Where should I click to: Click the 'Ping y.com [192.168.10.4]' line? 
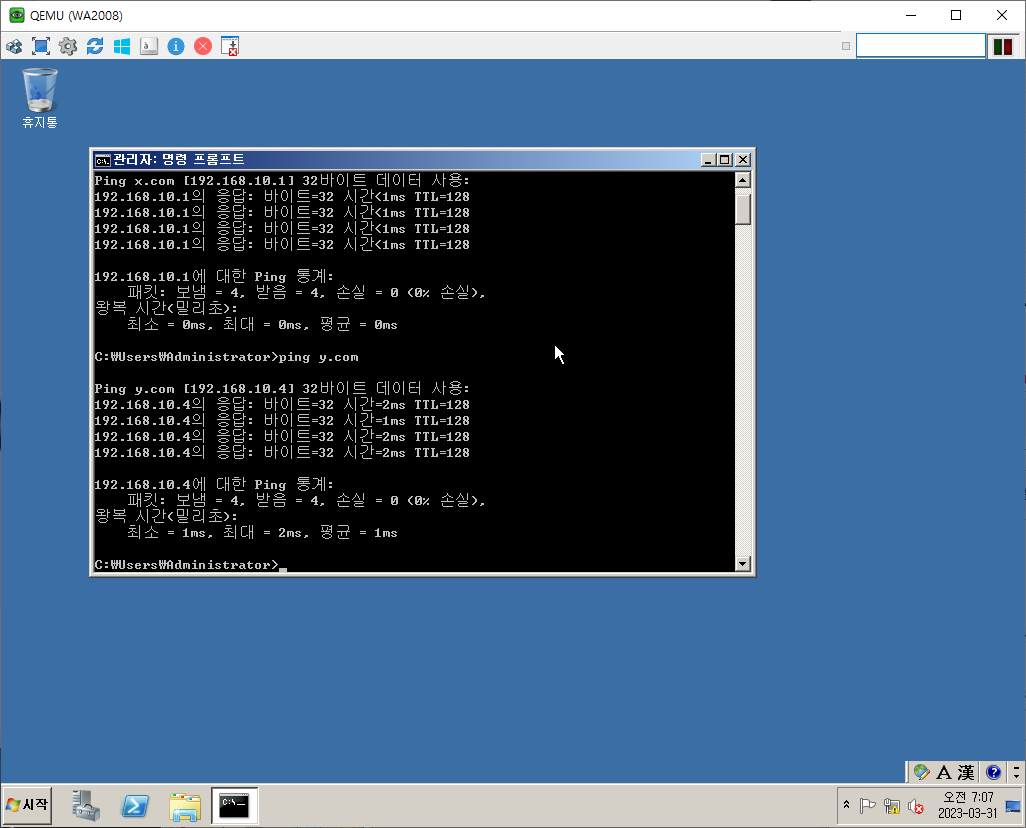282,388
